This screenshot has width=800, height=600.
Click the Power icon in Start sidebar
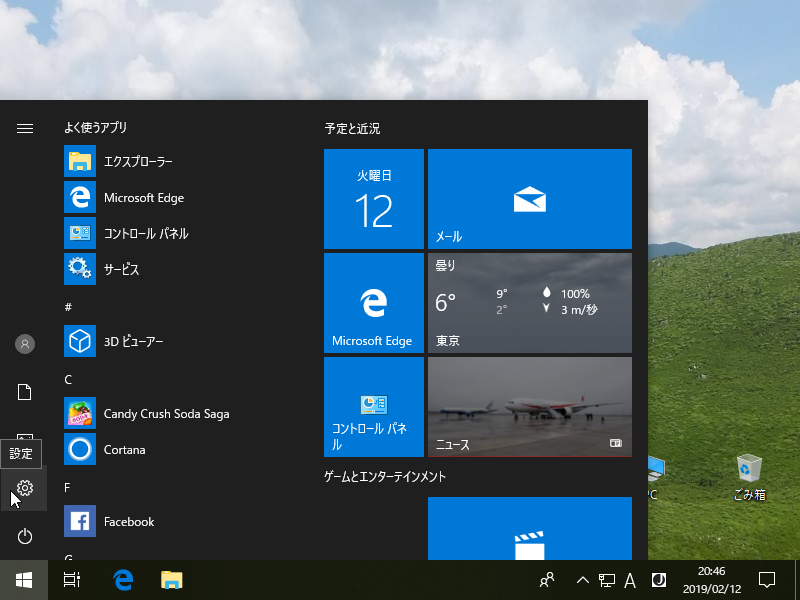pos(24,536)
